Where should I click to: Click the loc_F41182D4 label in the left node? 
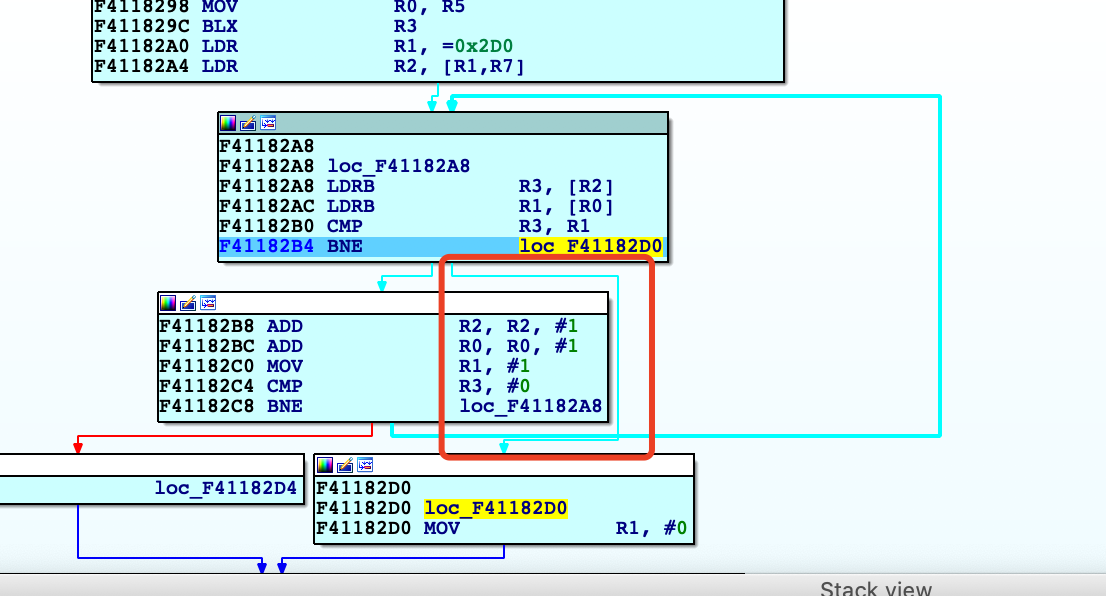[226, 488]
